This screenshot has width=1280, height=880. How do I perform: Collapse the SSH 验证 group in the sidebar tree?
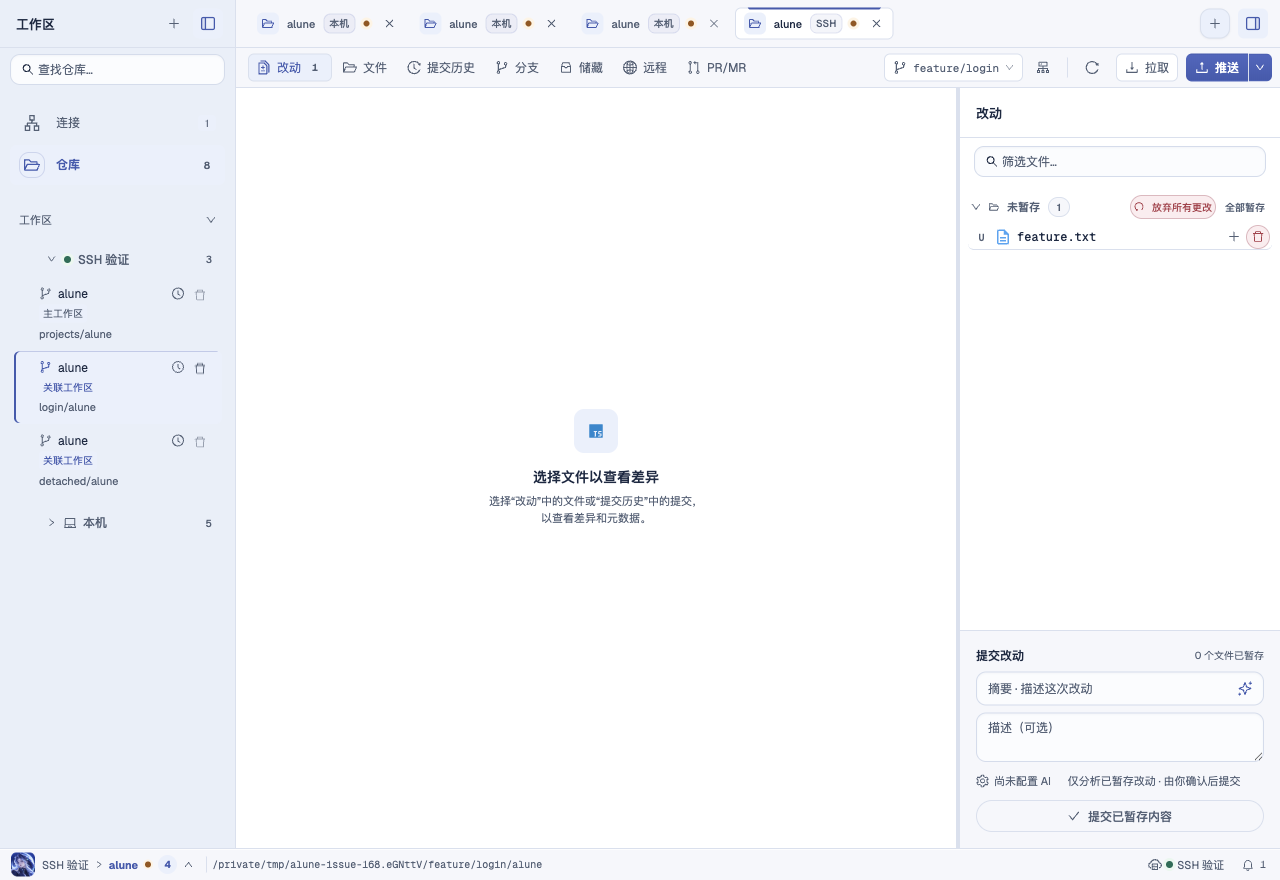pyautogui.click(x=51, y=259)
